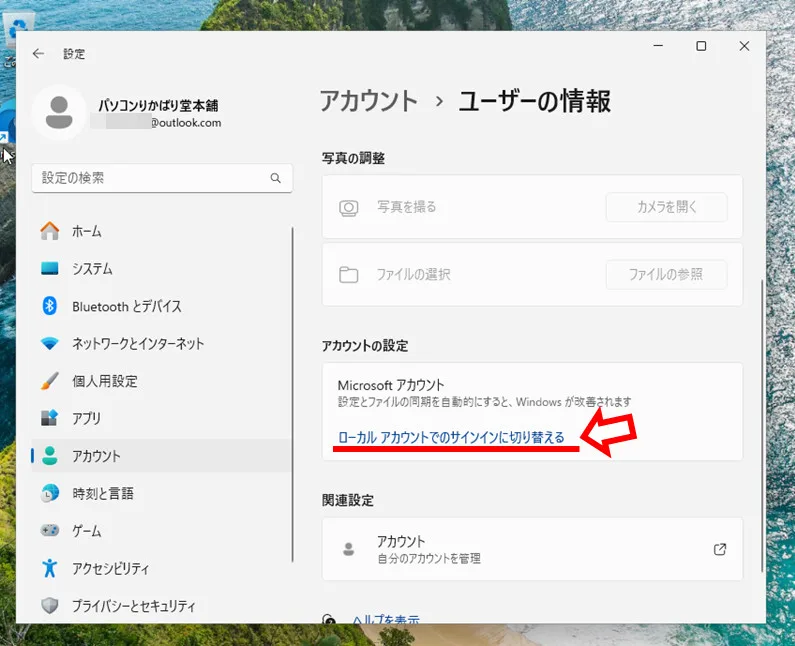Click the System monitor icon

tap(50, 268)
